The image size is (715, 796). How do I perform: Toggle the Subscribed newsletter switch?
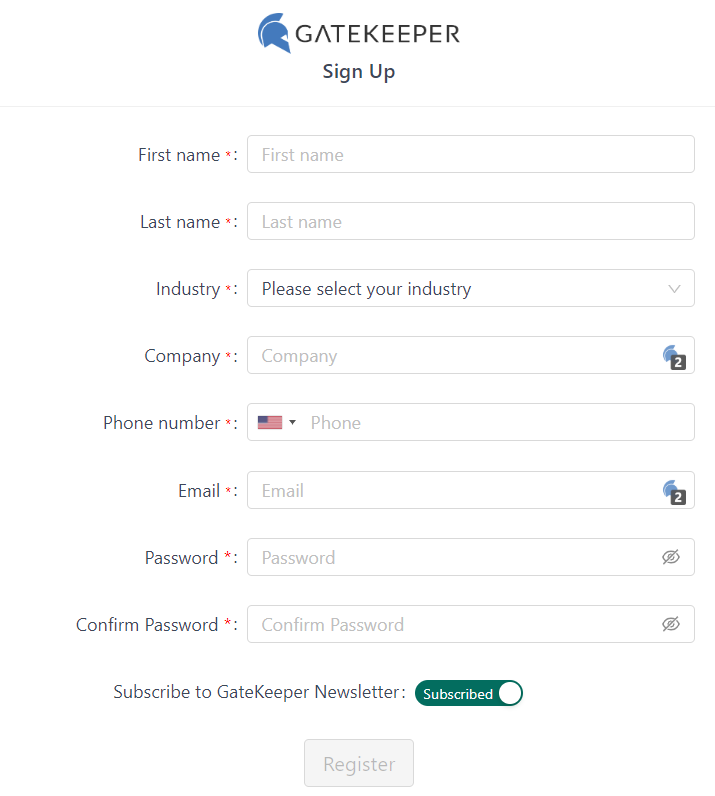(469, 693)
